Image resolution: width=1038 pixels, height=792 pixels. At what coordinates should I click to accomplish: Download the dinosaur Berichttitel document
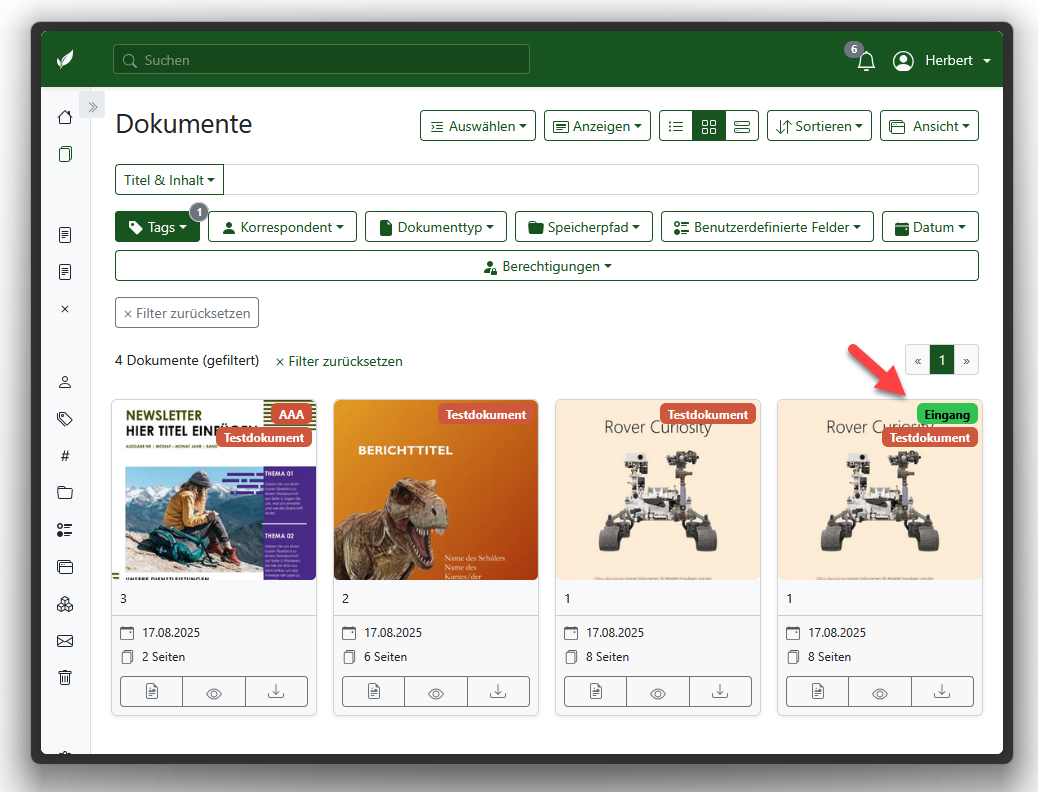498,692
